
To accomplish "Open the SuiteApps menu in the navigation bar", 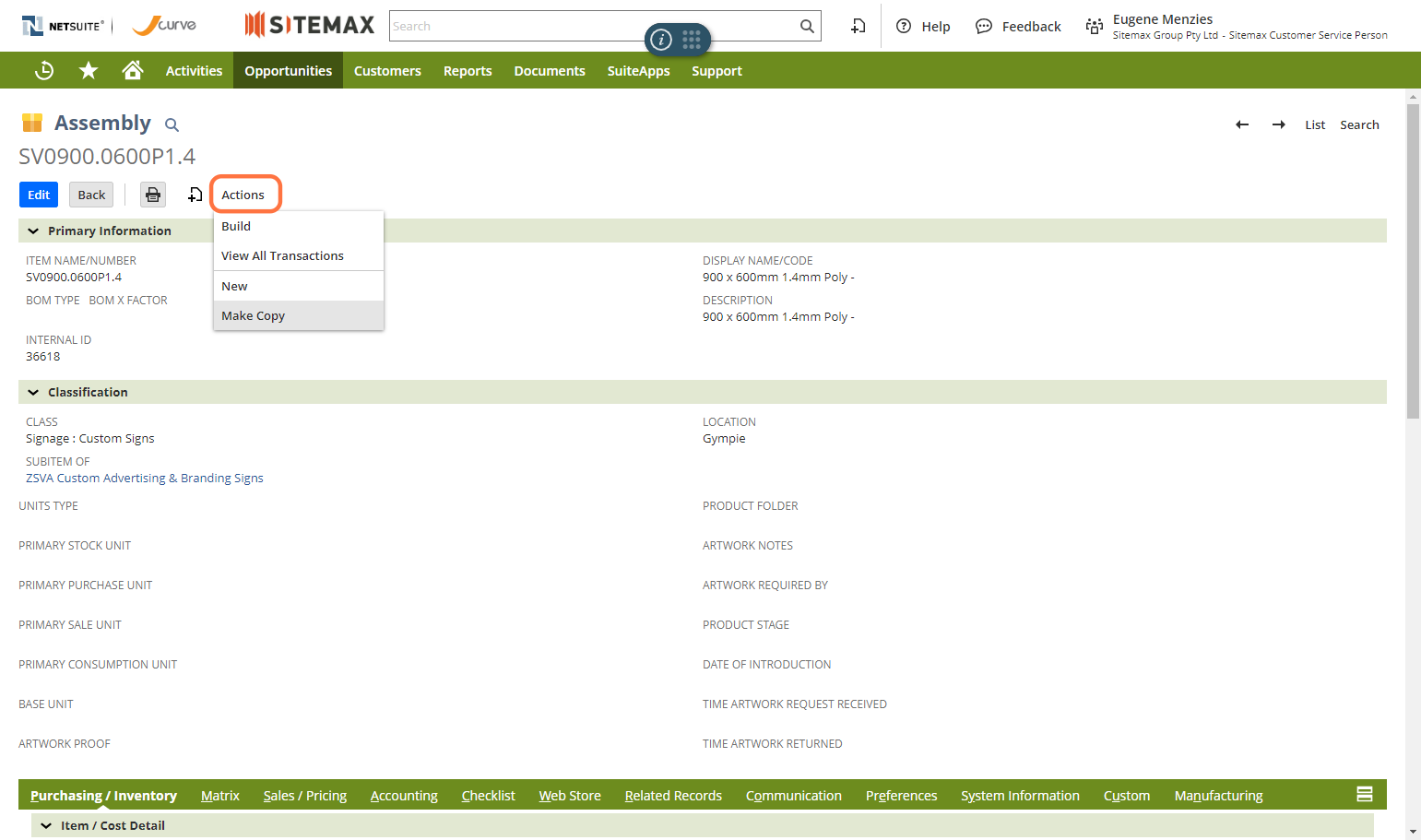I will pos(638,70).
